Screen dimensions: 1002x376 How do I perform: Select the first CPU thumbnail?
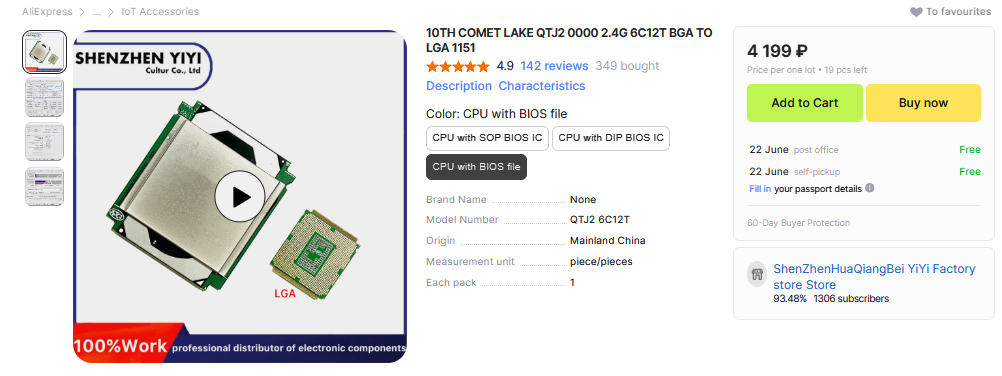[45, 52]
